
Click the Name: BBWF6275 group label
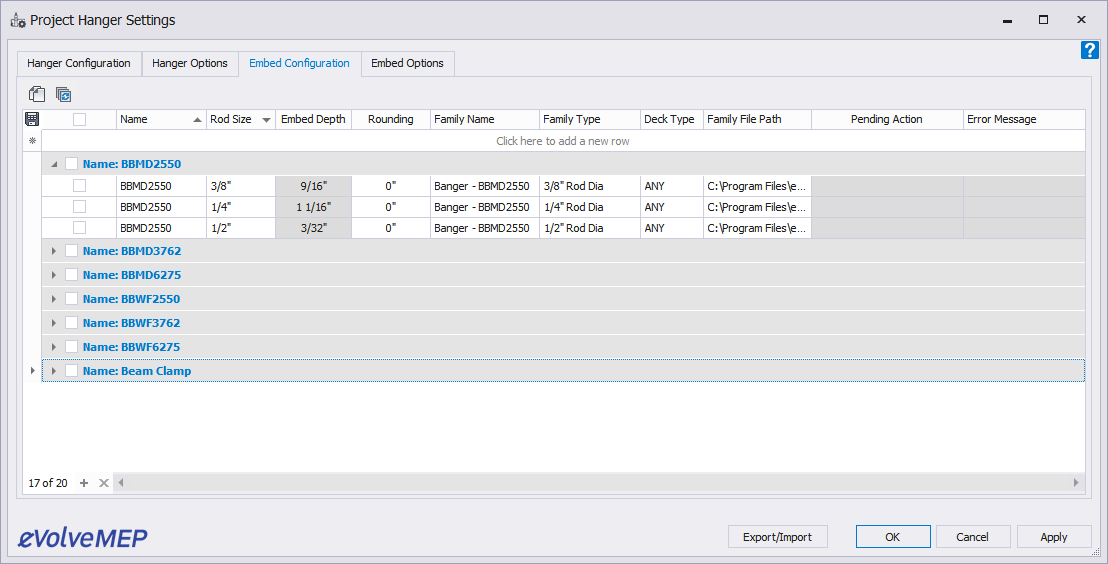131,347
